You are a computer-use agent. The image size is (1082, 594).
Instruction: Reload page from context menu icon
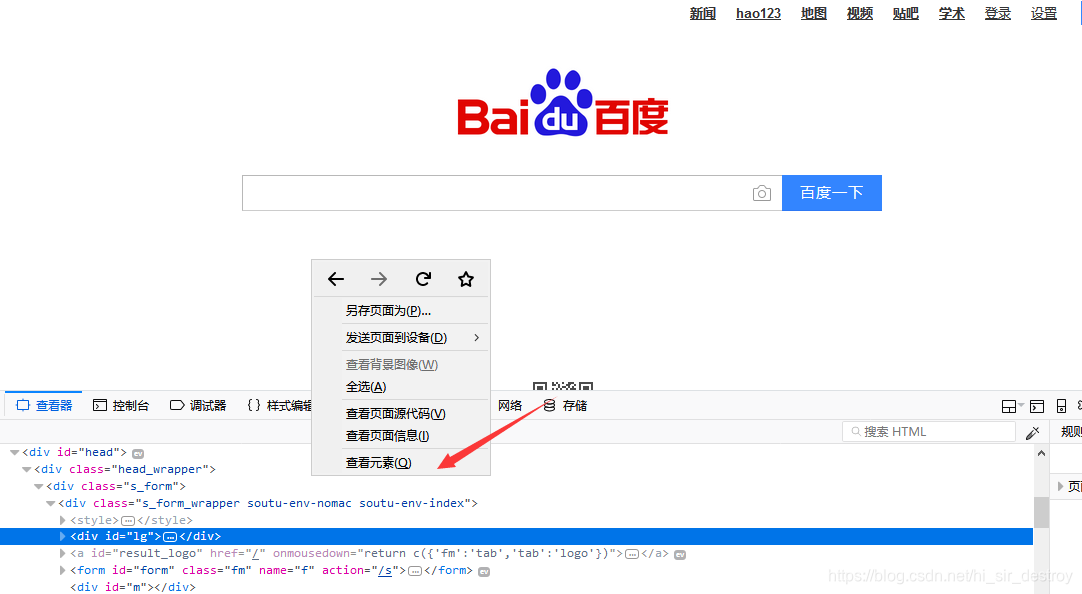coord(423,279)
